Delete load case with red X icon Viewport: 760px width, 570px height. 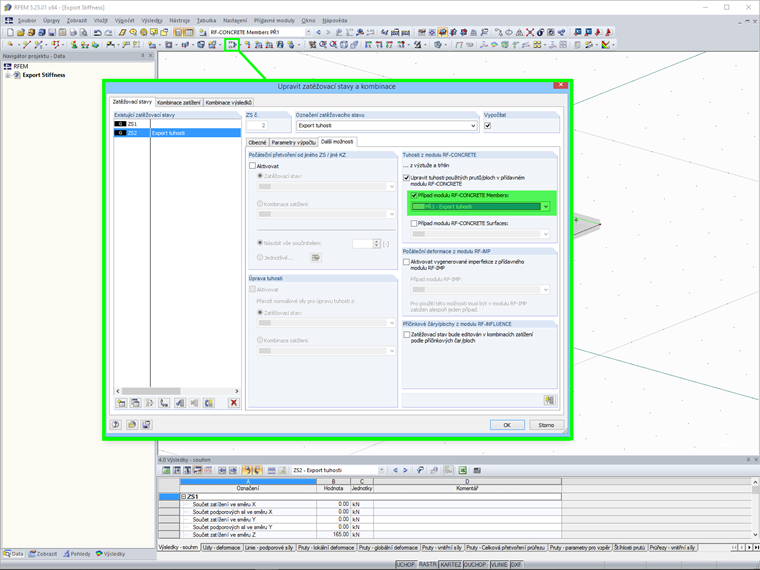click(x=234, y=403)
